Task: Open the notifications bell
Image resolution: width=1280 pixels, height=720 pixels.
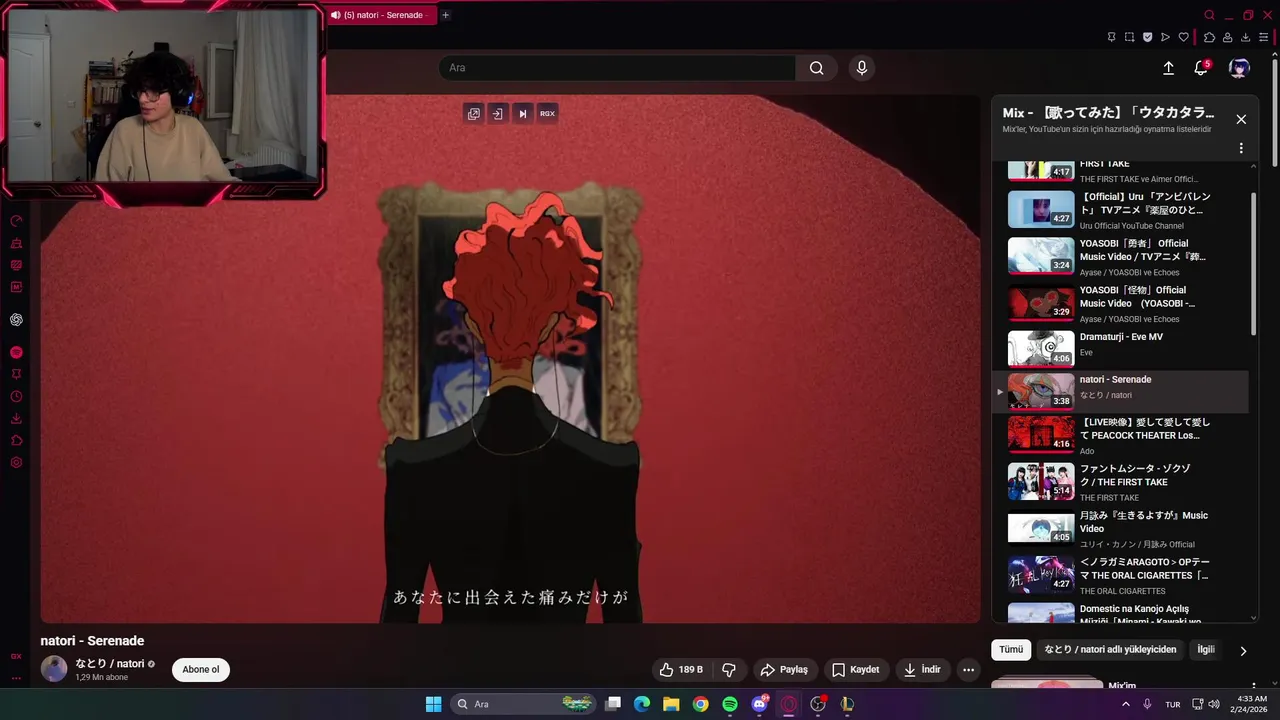Action: [x=1201, y=68]
